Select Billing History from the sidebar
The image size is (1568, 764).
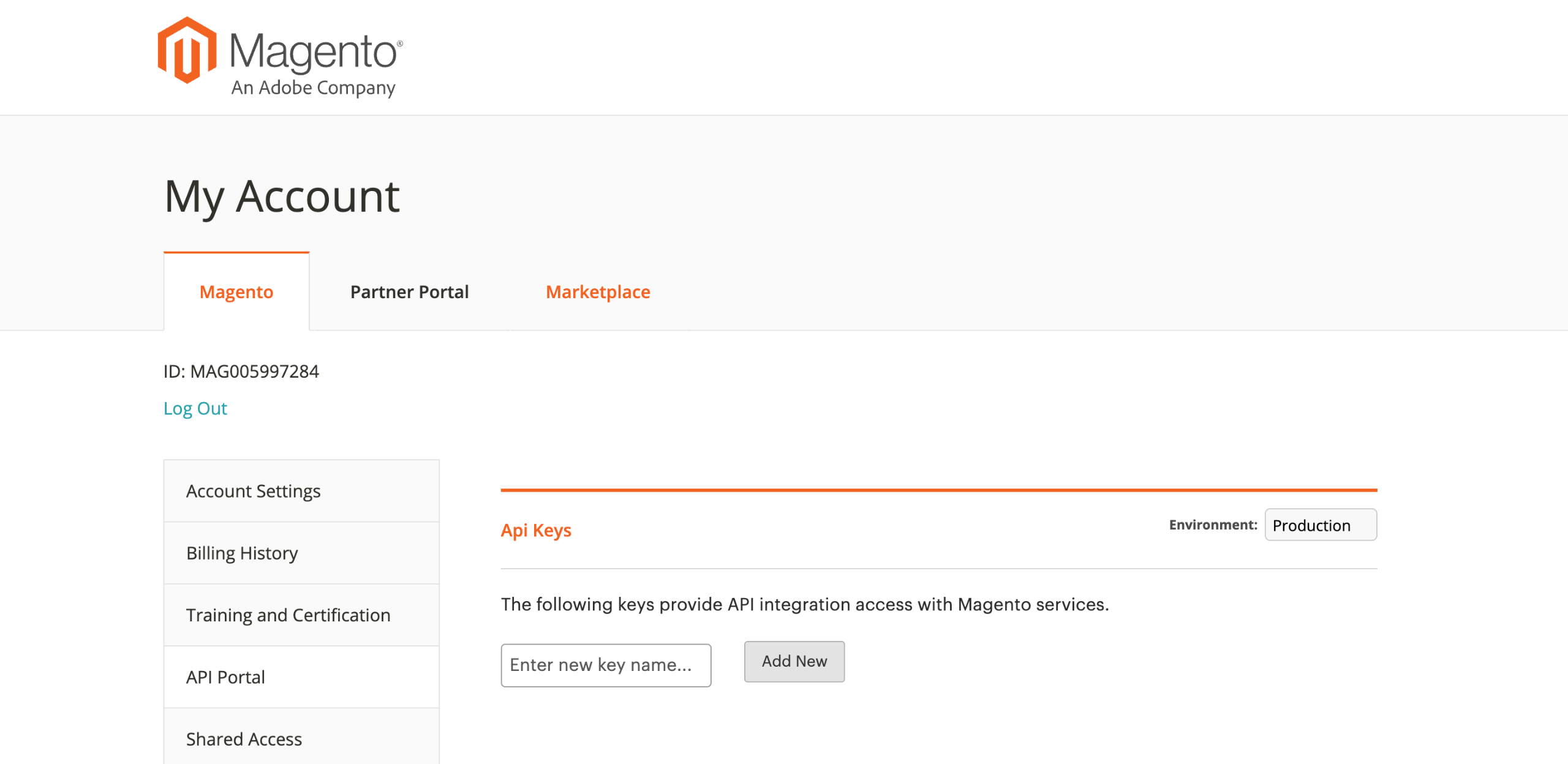point(242,553)
